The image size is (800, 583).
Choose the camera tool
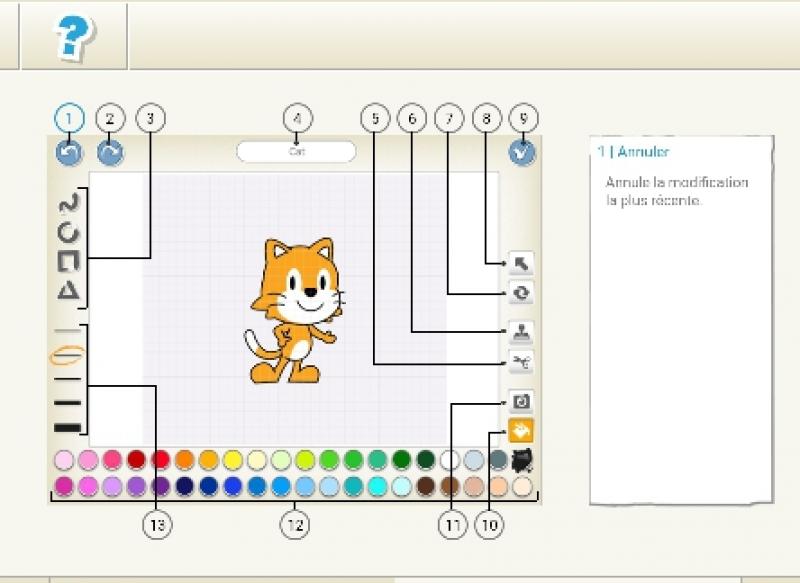[521, 401]
